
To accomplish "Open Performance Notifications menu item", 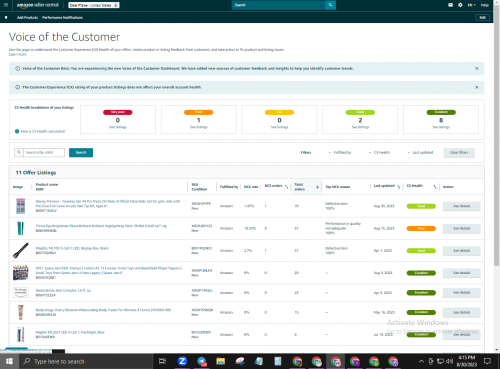I will (x=62, y=17).
